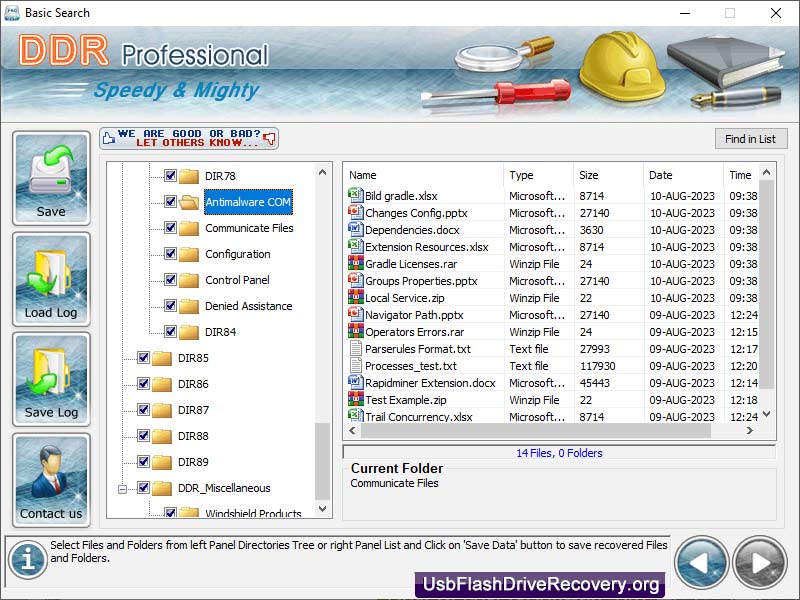Click the PowerPoint icon for Changes Config.pptx
Image resolution: width=800 pixels, height=600 pixels.
coord(355,212)
